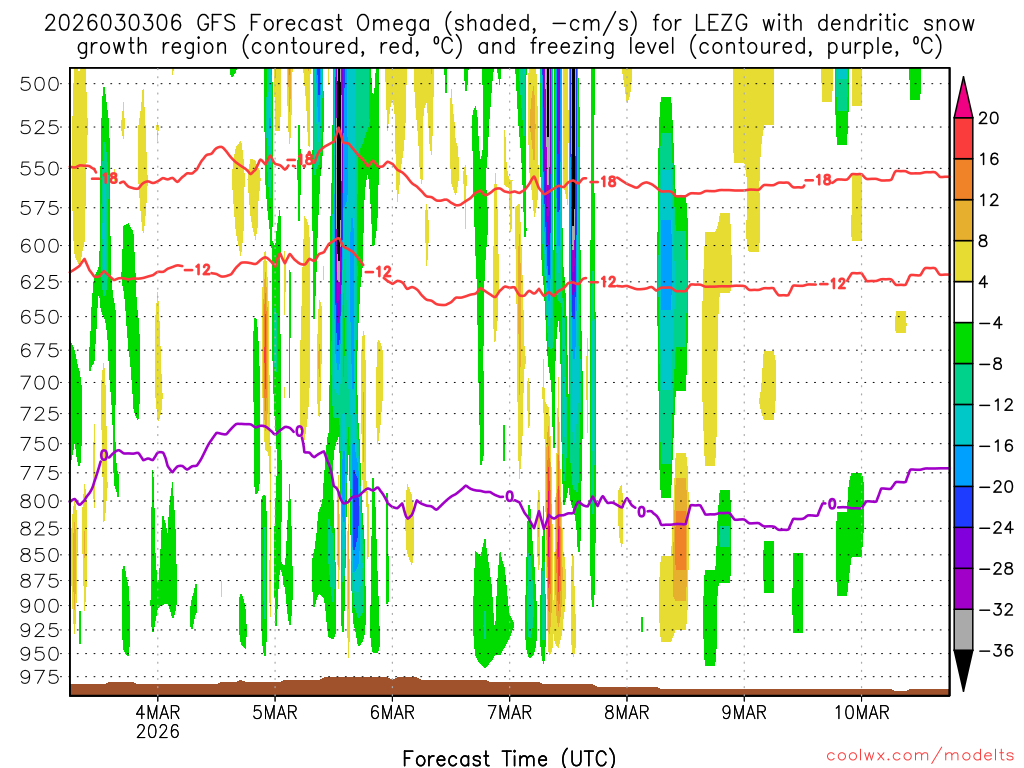This screenshot has width=1024, height=768.
Task: Click the red color swatch between 16 and 20
Action: coord(963,138)
